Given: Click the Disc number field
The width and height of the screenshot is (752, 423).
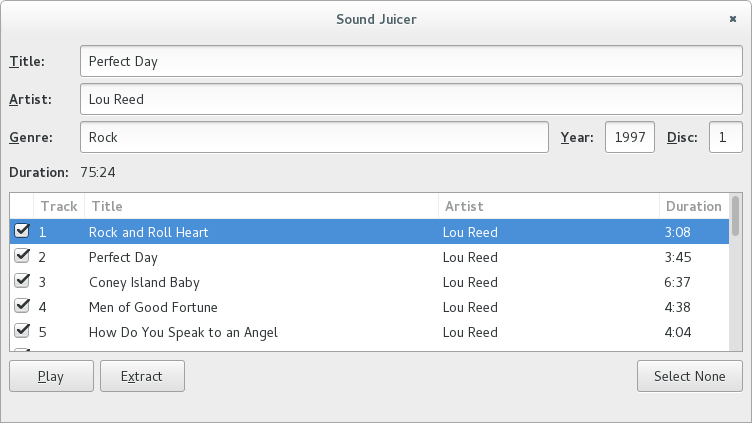Looking at the screenshot, I should [725, 137].
